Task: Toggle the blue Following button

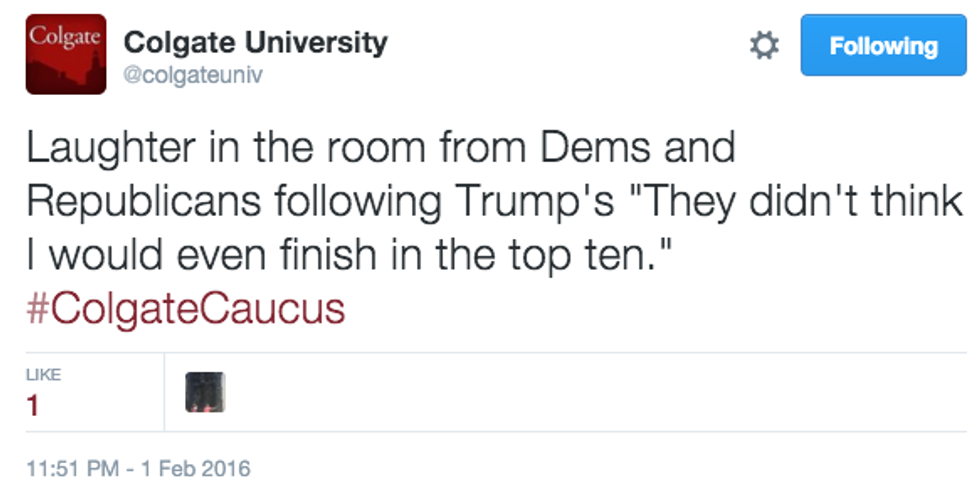Action: point(884,46)
